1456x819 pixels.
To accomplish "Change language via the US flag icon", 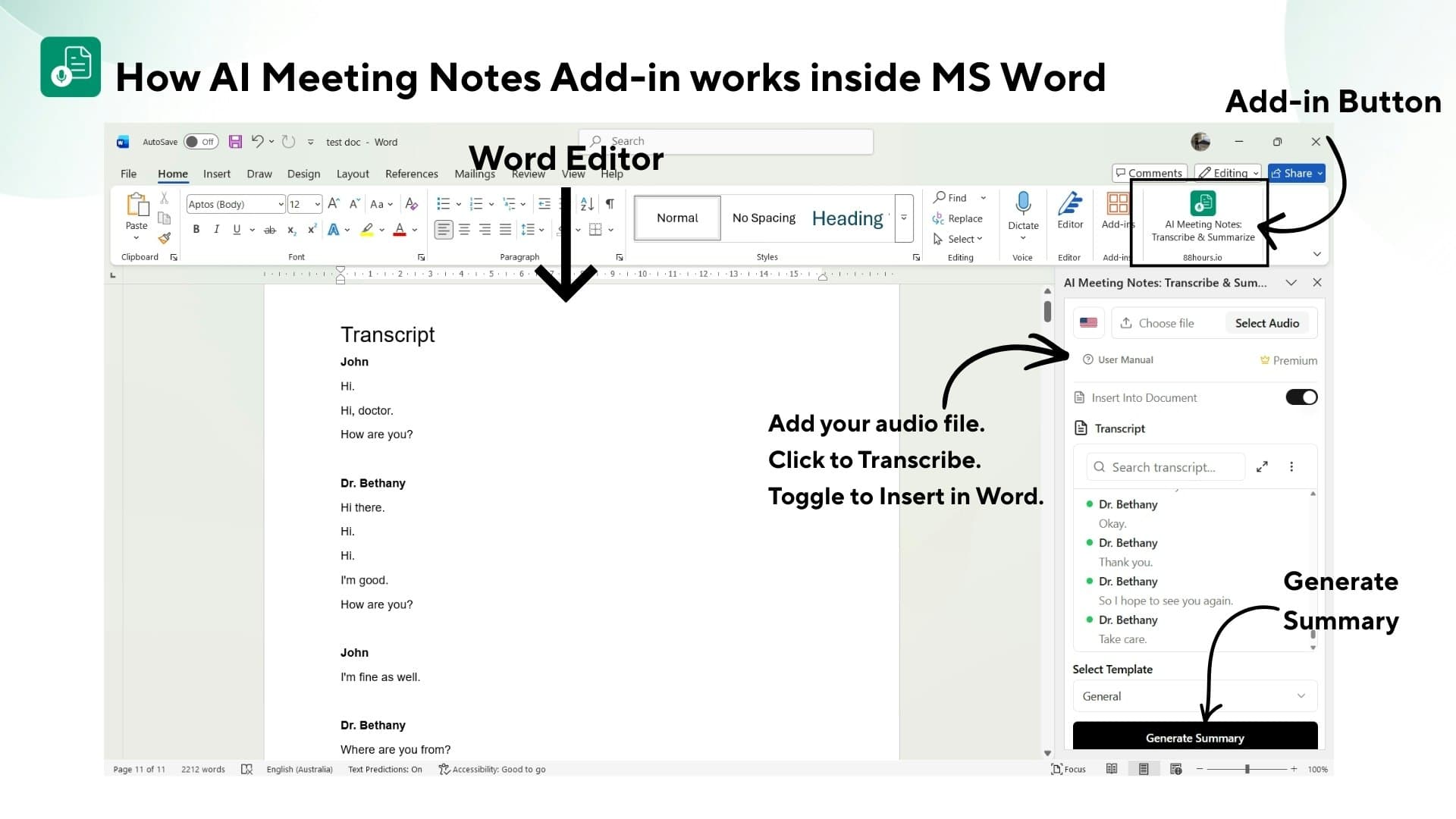I will click(x=1088, y=322).
